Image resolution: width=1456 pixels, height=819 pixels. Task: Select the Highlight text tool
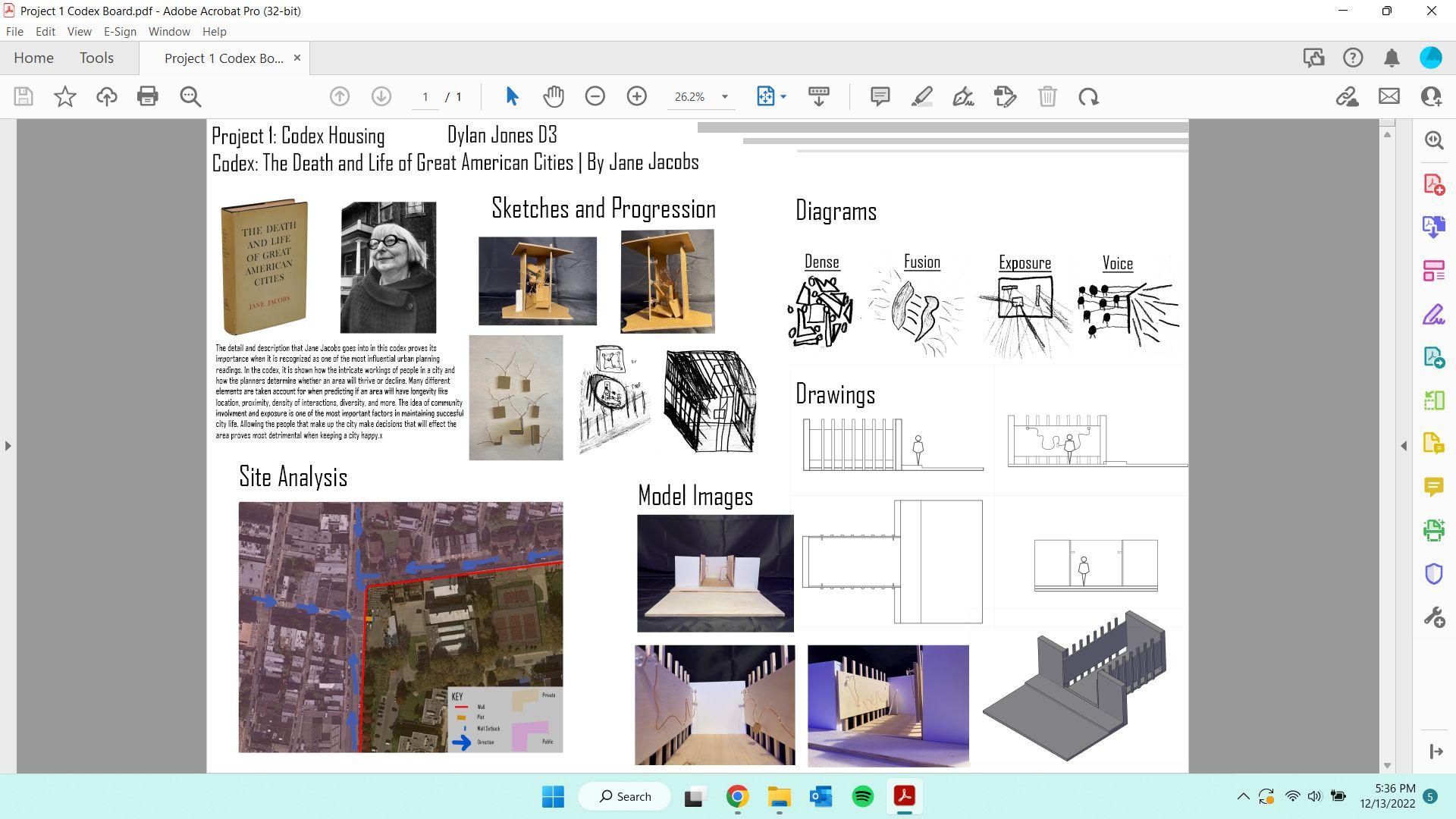coord(921,96)
